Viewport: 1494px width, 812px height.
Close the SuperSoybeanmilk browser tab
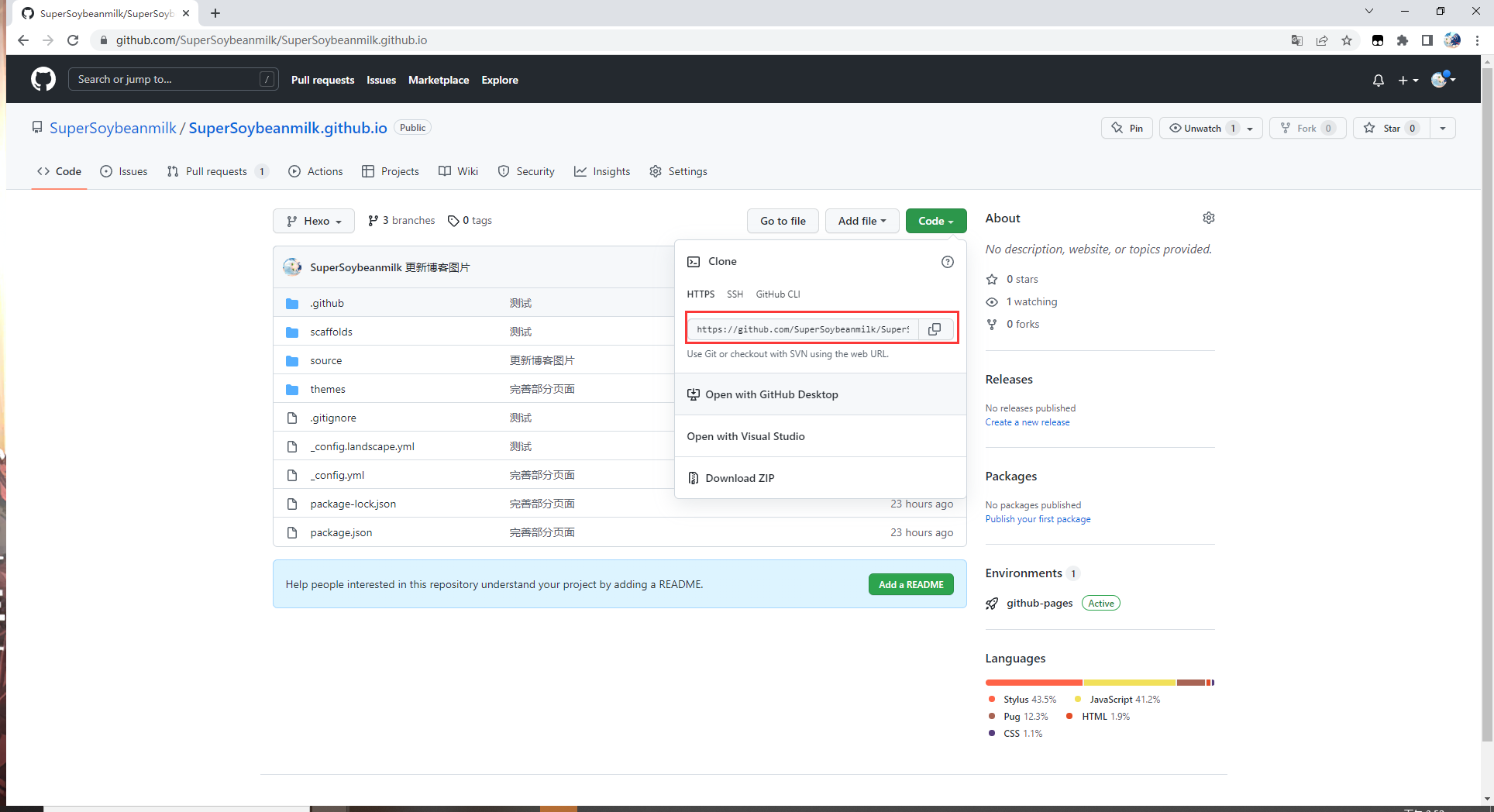186,13
